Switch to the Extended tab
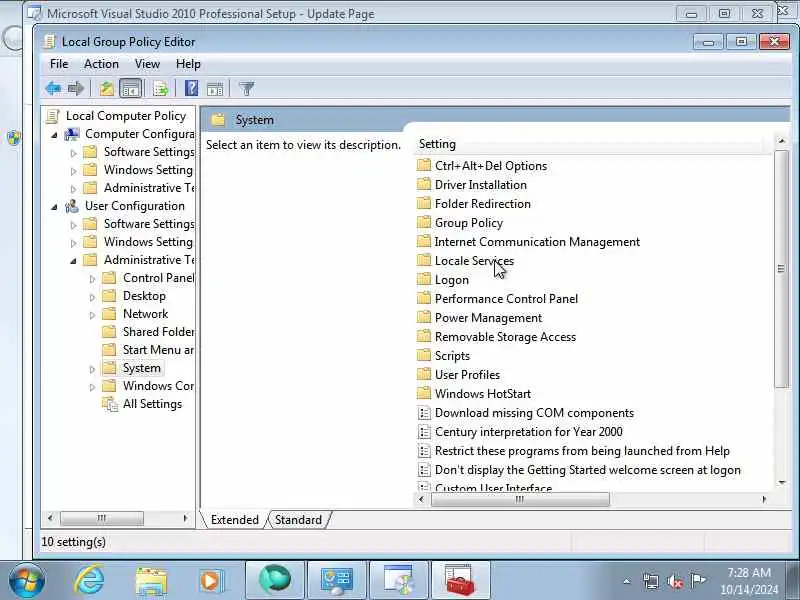This screenshot has height=600, width=800. click(x=234, y=520)
